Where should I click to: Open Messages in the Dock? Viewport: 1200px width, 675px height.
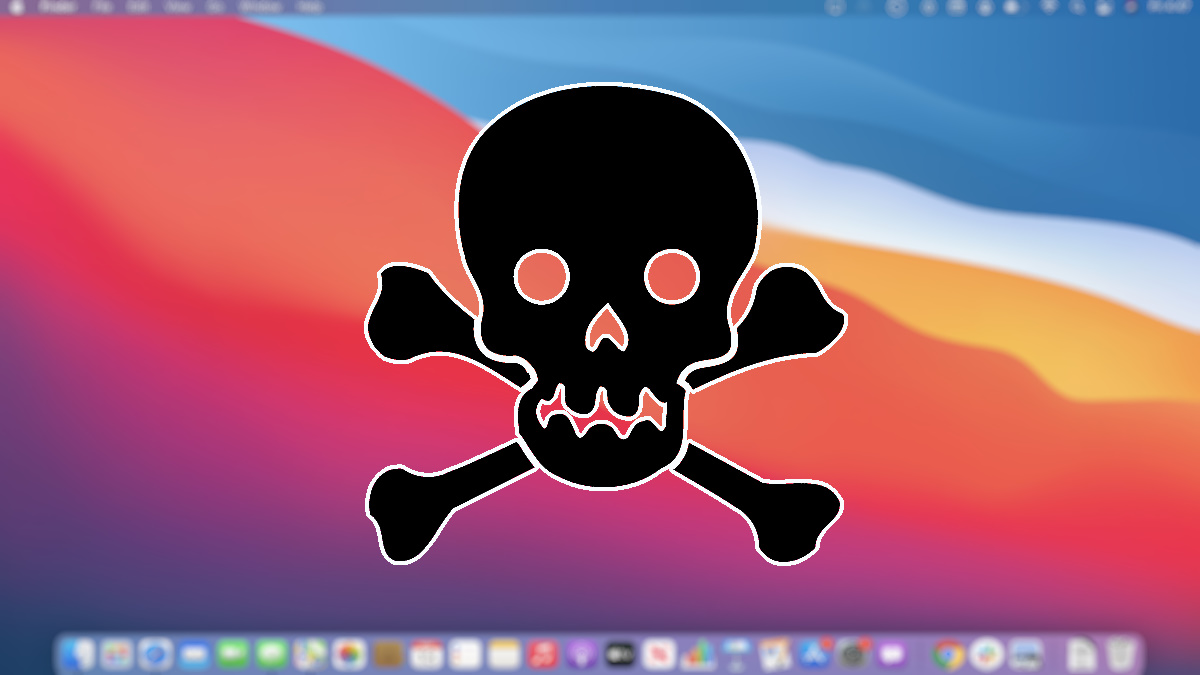(272, 655)
